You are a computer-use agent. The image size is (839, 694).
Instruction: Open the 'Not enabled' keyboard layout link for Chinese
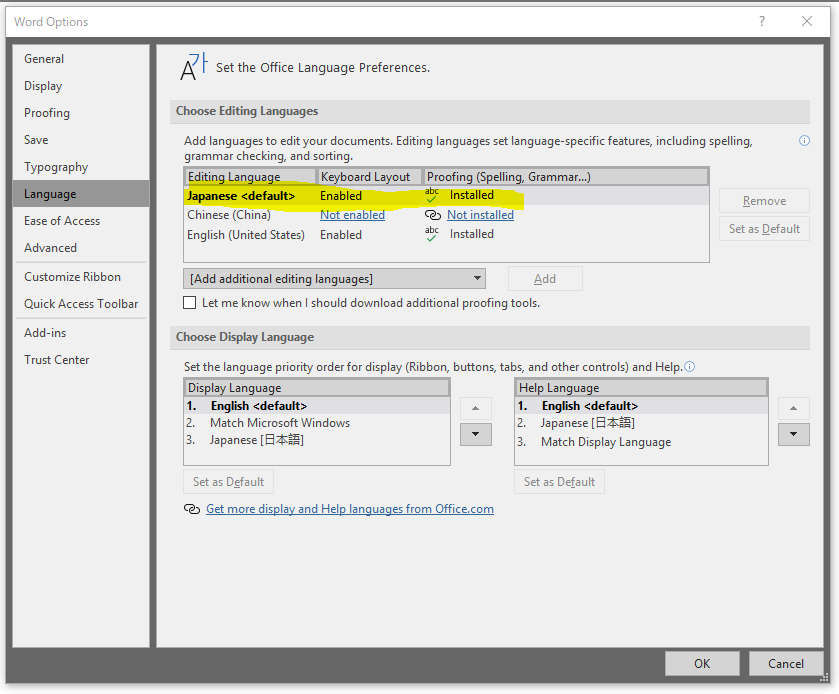click(352, 215)
